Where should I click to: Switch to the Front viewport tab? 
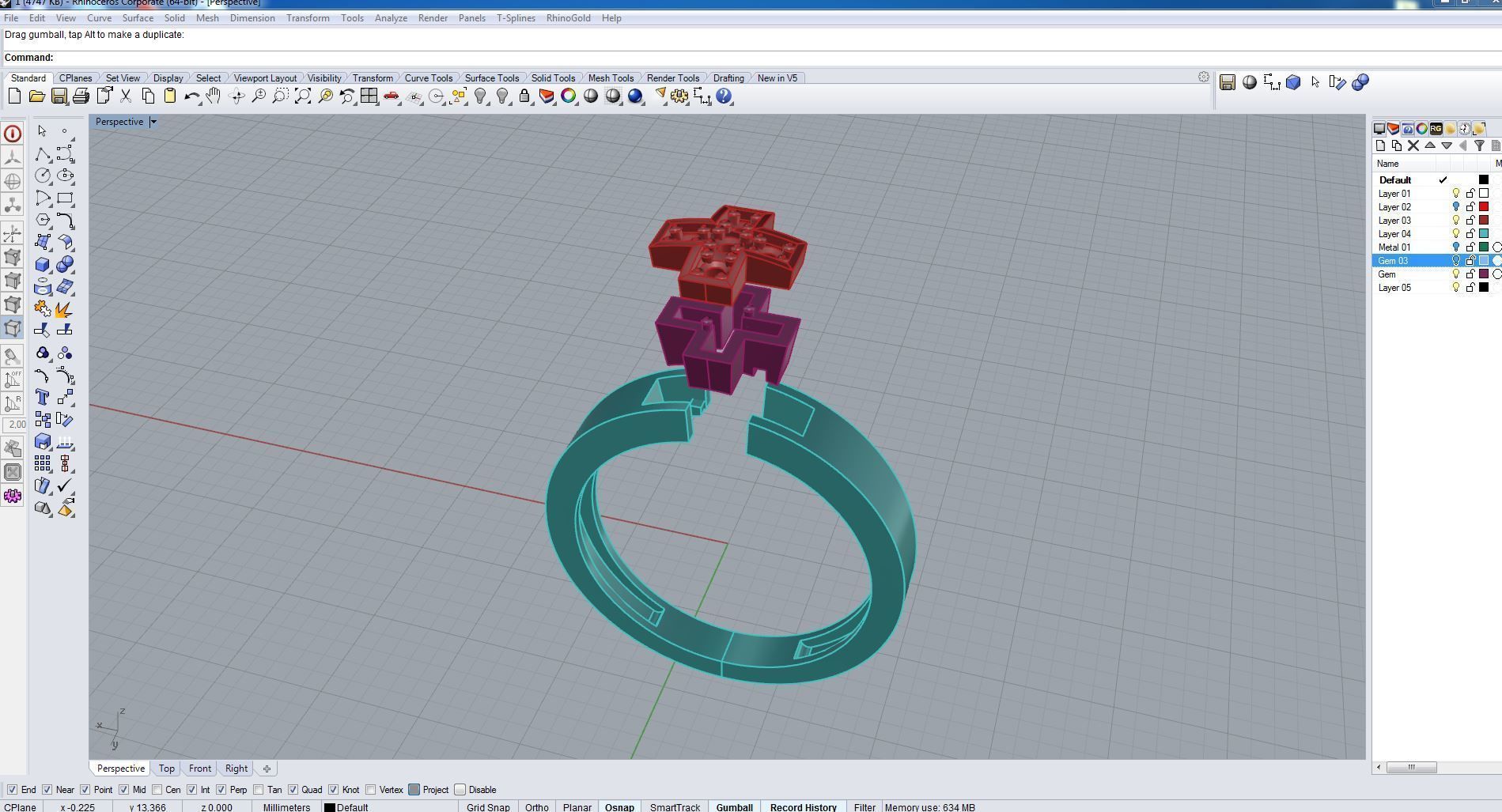199,769
